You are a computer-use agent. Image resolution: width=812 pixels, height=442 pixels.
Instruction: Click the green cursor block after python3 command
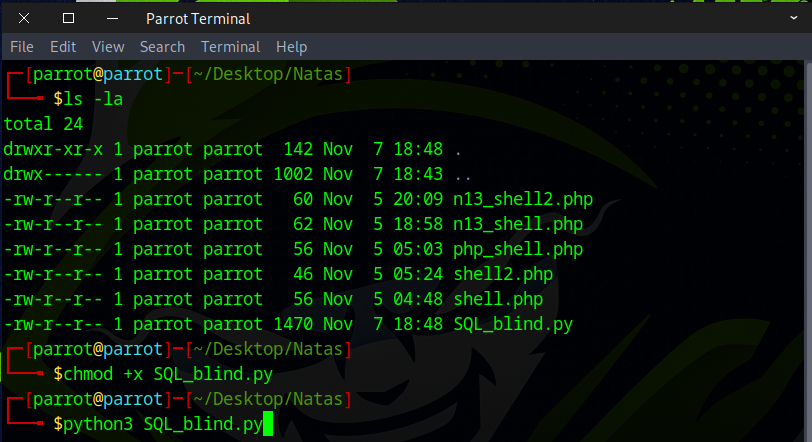268,424
